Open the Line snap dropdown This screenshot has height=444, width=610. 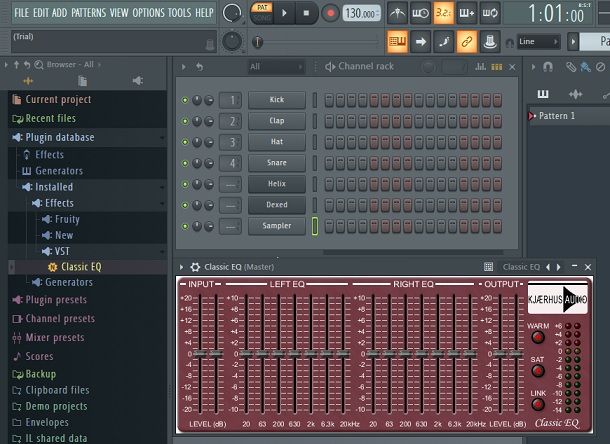(x=538, y=41)
